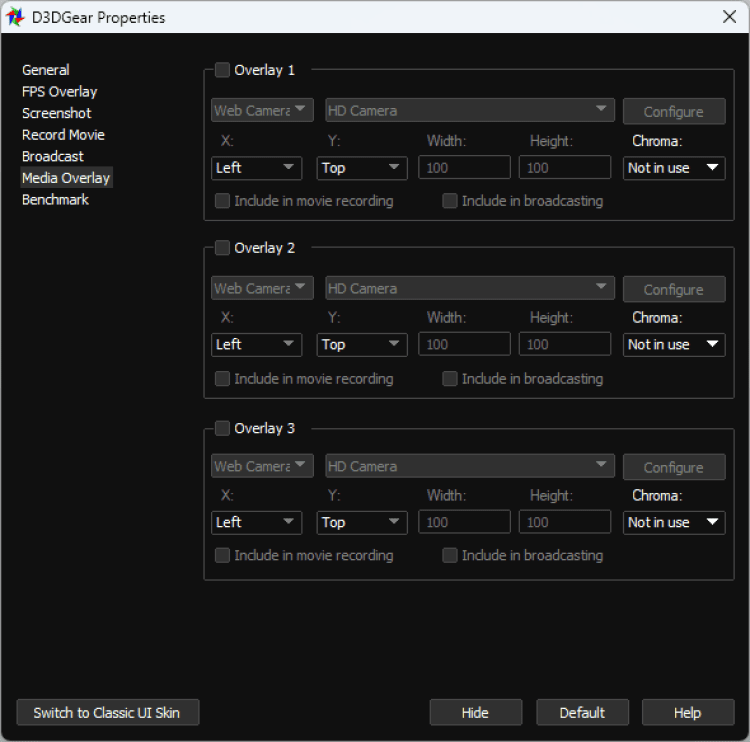This screenshot has width=750, height=742.
Task: Open Overlay 3 HD Camera device dropdown
Action: click(x=470, y=466)
